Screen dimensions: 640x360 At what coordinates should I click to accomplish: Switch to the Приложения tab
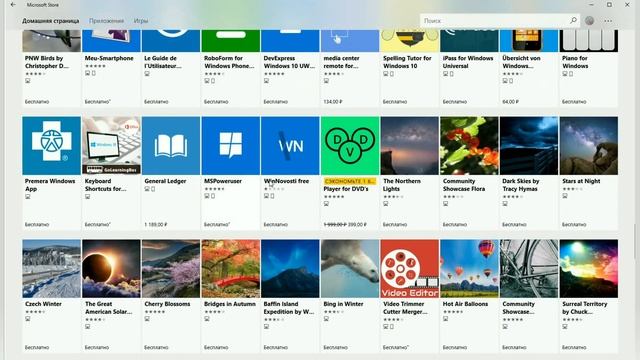tap(107, 20)
